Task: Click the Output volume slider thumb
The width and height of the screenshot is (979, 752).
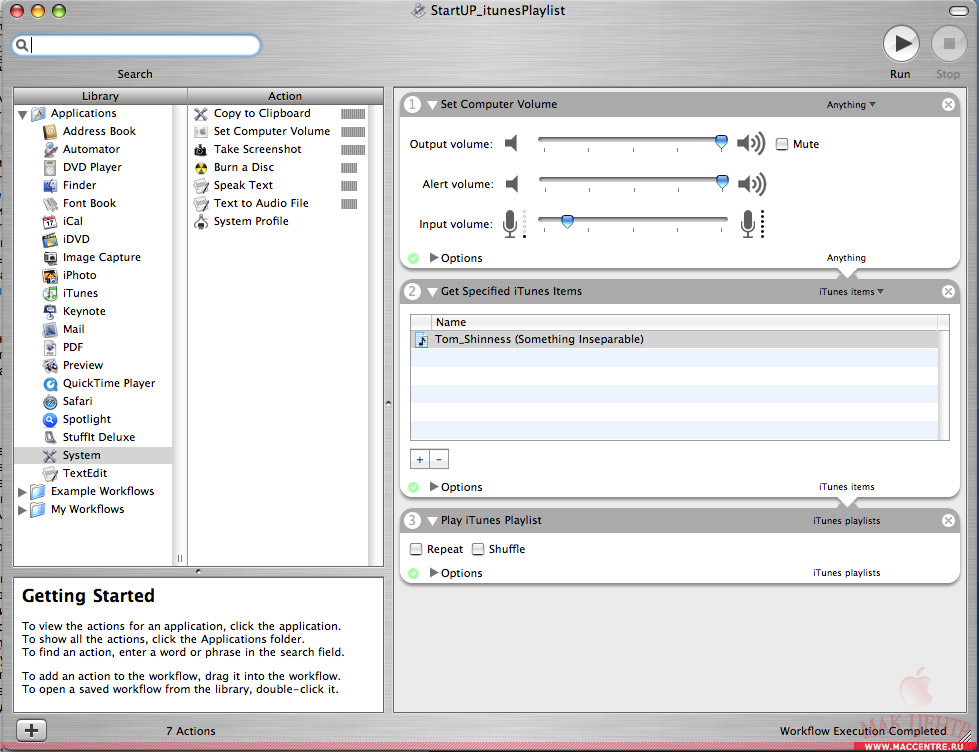Action: (x=721, y=143)
